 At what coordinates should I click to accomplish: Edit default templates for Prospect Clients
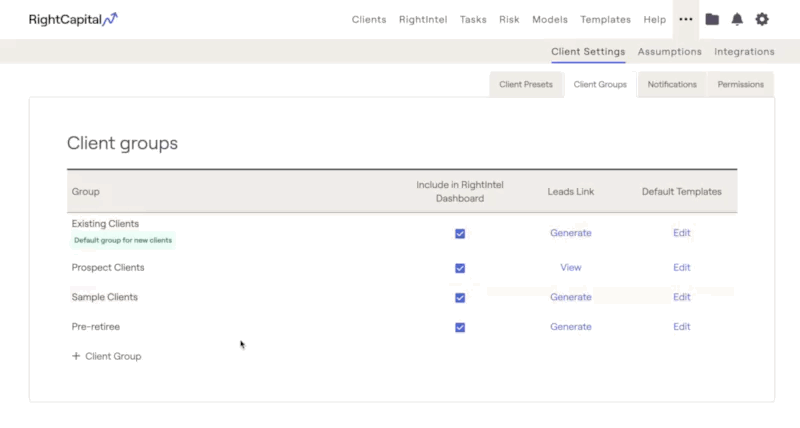682,267
